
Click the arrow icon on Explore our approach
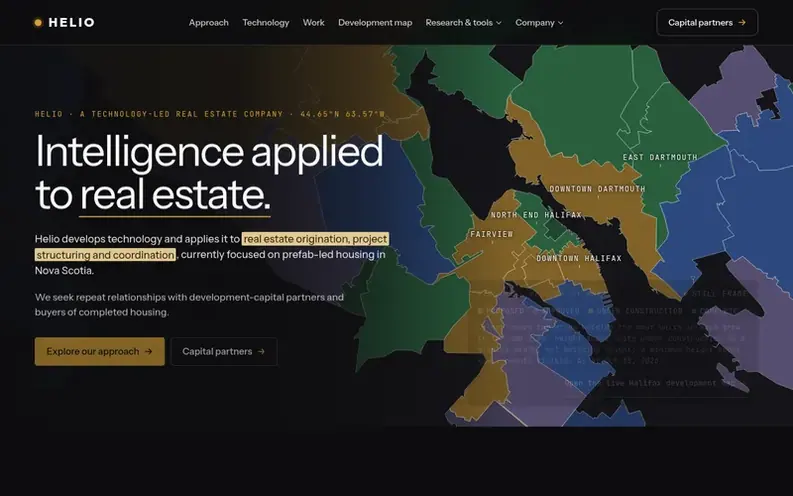148,351
